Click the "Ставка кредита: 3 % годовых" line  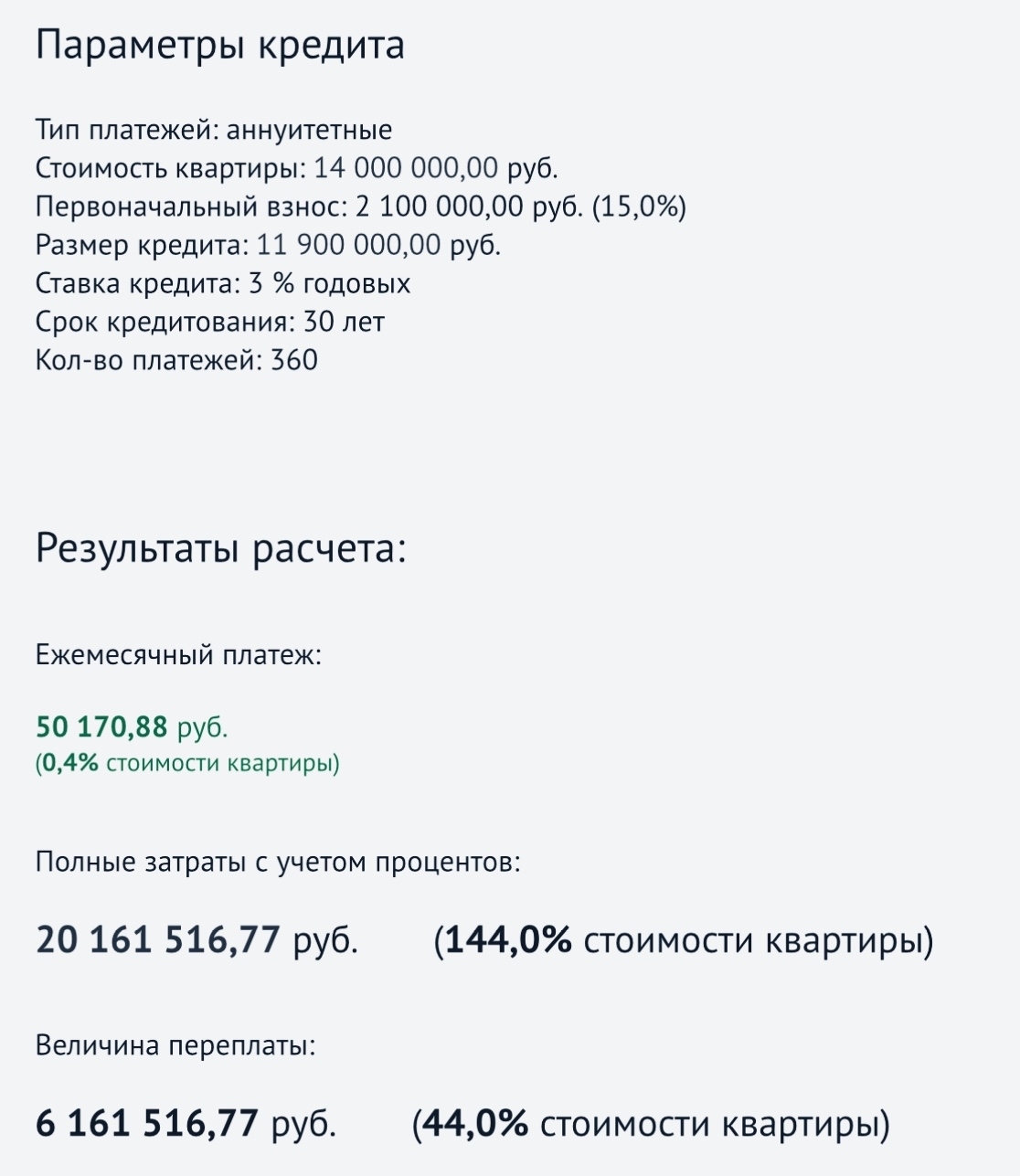tap(223, 283)
